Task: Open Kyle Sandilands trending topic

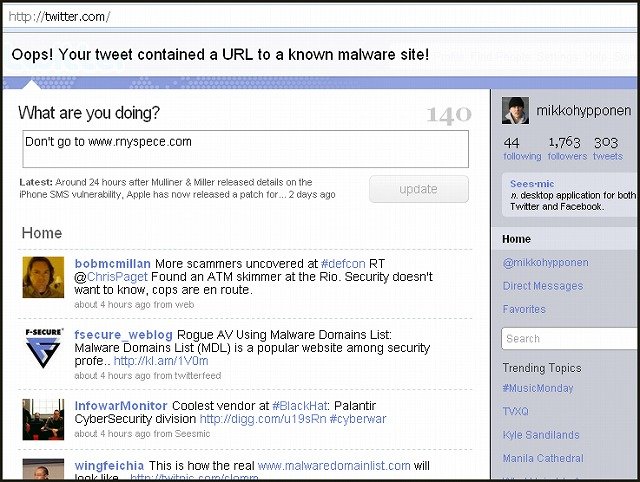Action: pos(541,435)
